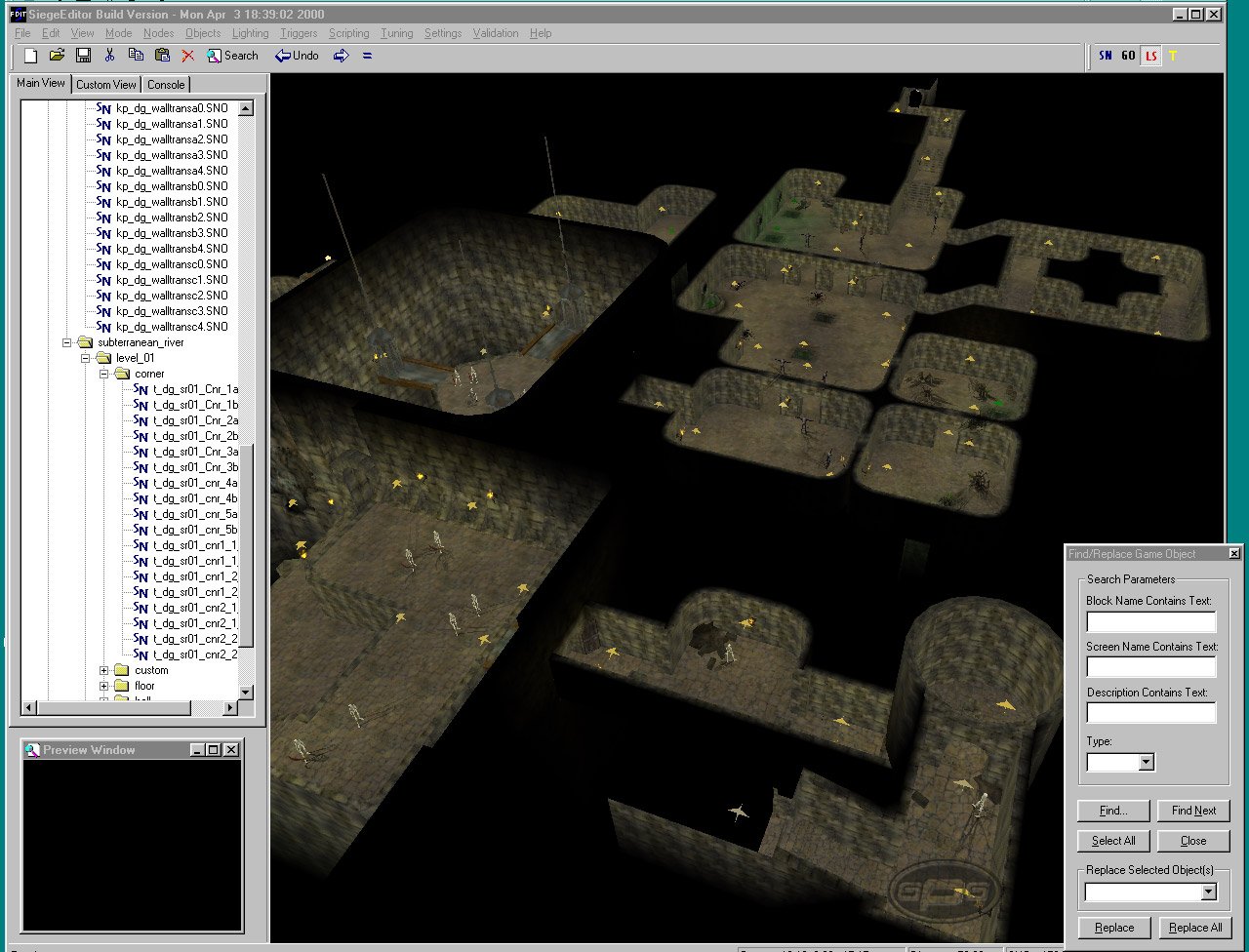
Task: Click the Search toolbar button
Action: [x=232, y=56]
